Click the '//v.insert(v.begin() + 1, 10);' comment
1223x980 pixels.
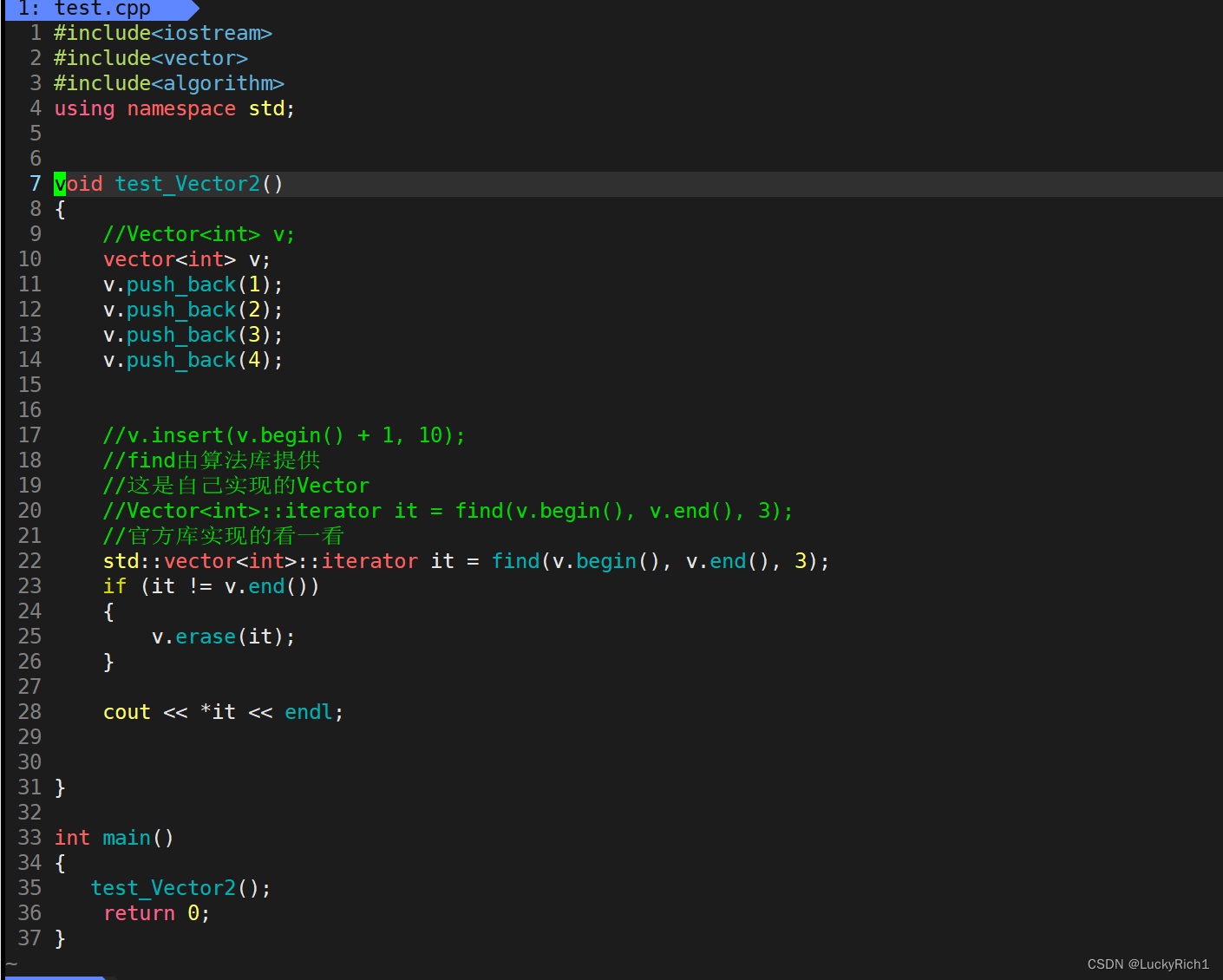284,435
